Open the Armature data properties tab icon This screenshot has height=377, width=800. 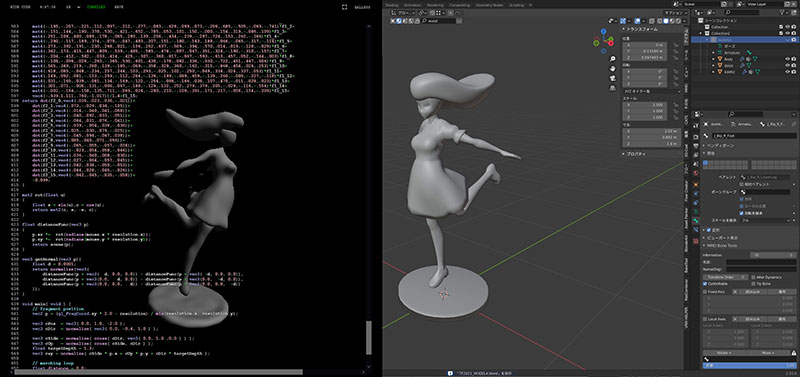pyautogui.click(x=696, y=211)
